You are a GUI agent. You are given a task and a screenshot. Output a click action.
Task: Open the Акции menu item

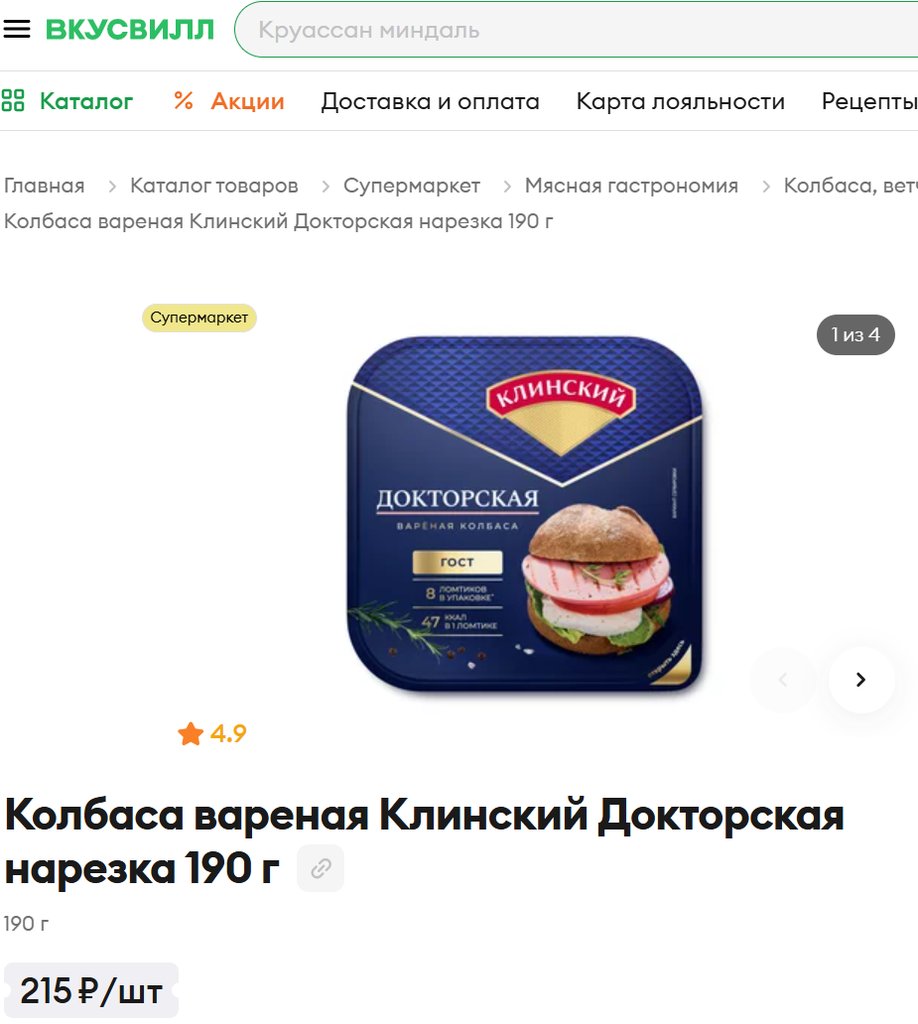[x=247, y=101]
